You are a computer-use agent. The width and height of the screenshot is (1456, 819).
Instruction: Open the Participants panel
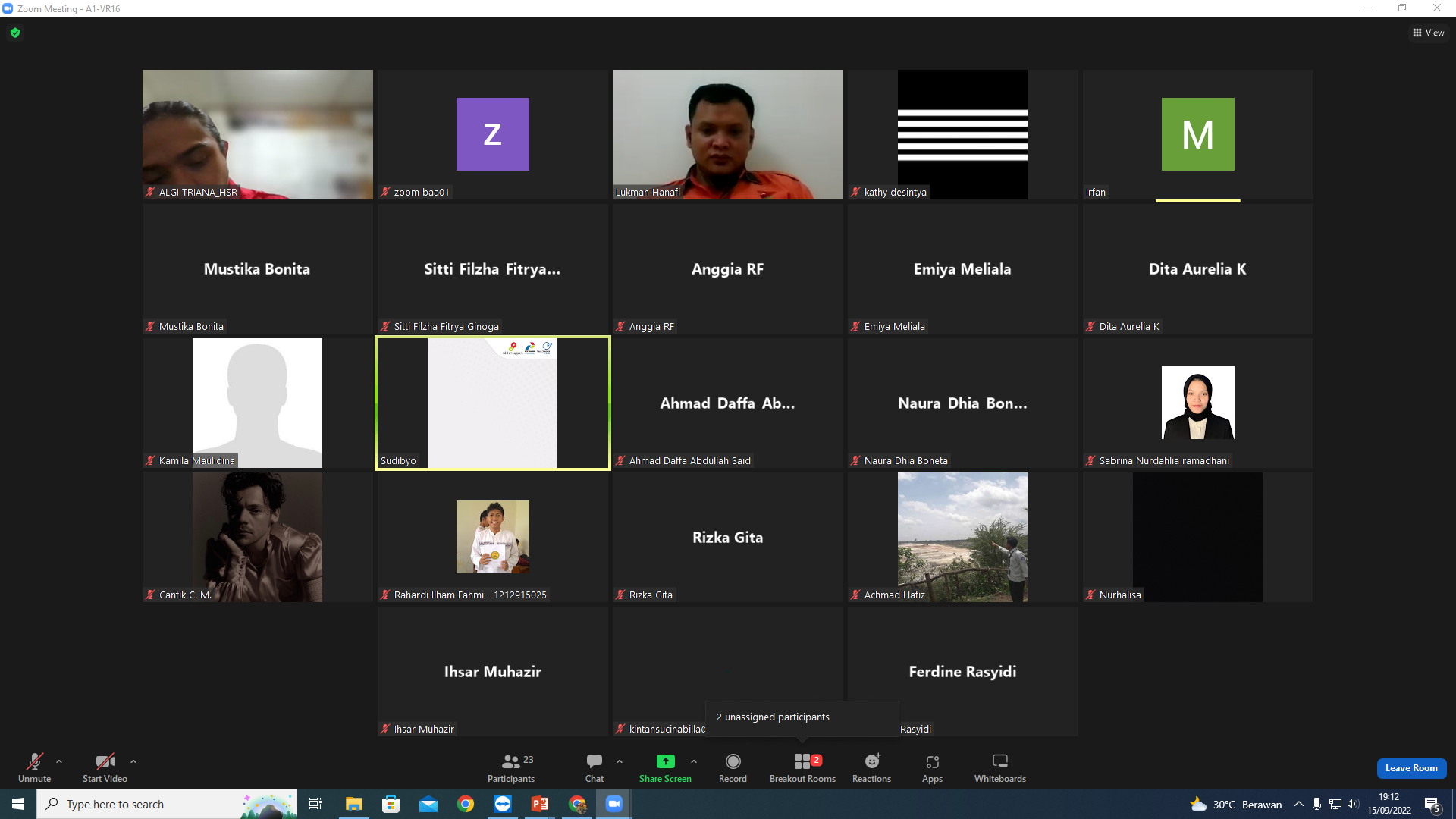511,767
